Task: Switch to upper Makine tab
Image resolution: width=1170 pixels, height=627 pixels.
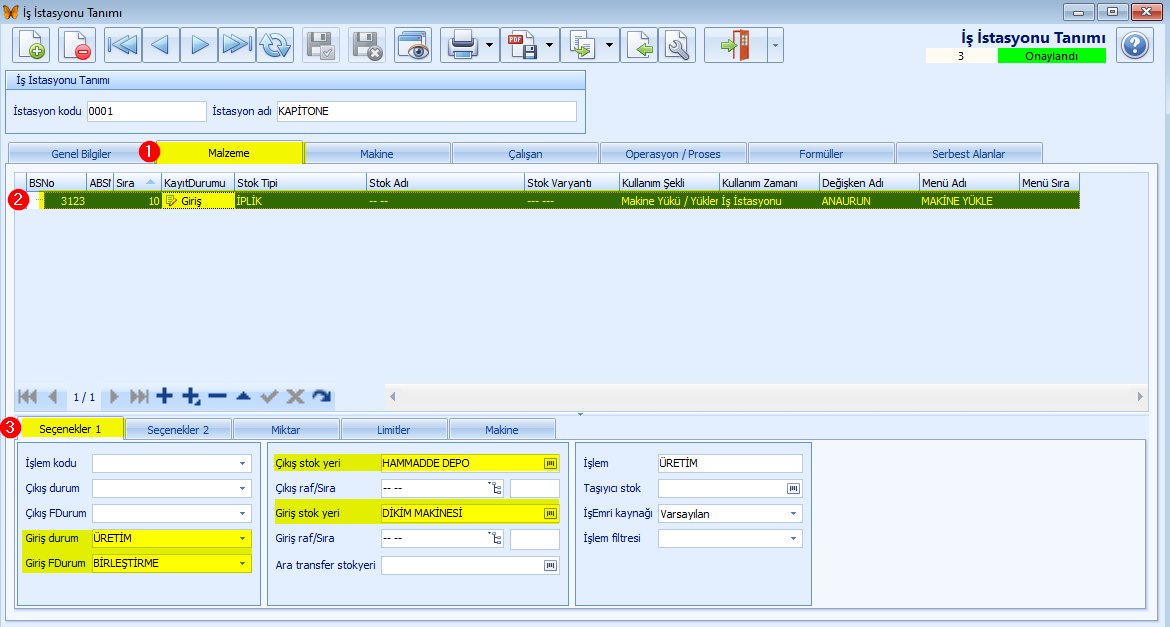Action: click(377, 154)
